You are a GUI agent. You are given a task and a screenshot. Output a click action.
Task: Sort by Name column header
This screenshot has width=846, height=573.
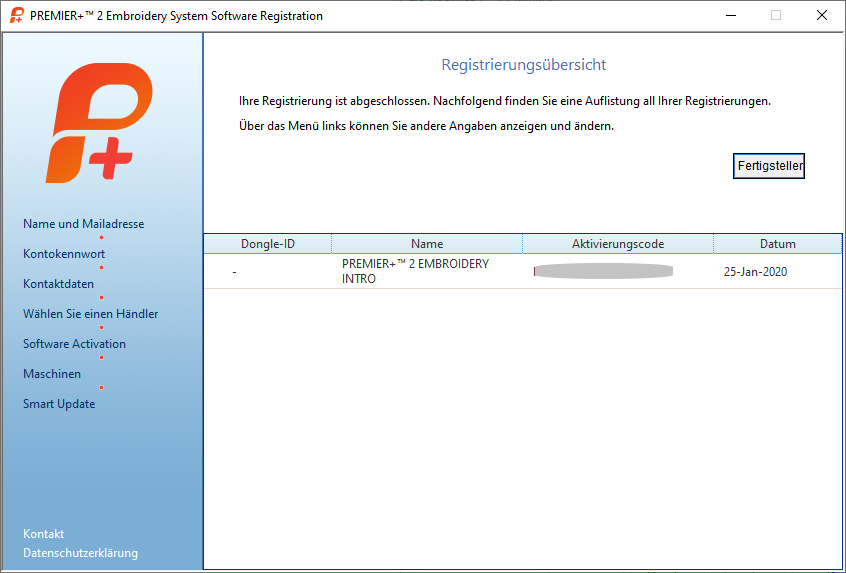coord(427,244)
